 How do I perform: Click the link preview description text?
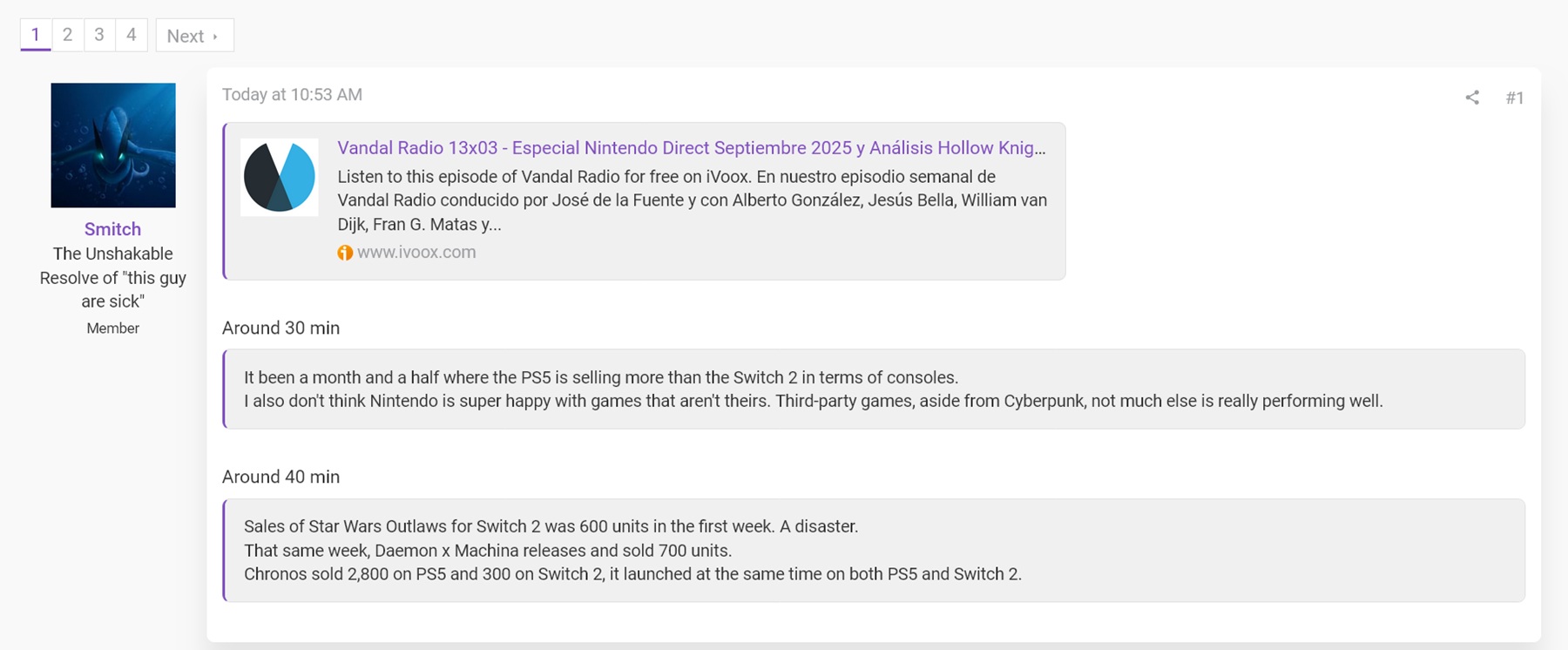pos(692,200)
